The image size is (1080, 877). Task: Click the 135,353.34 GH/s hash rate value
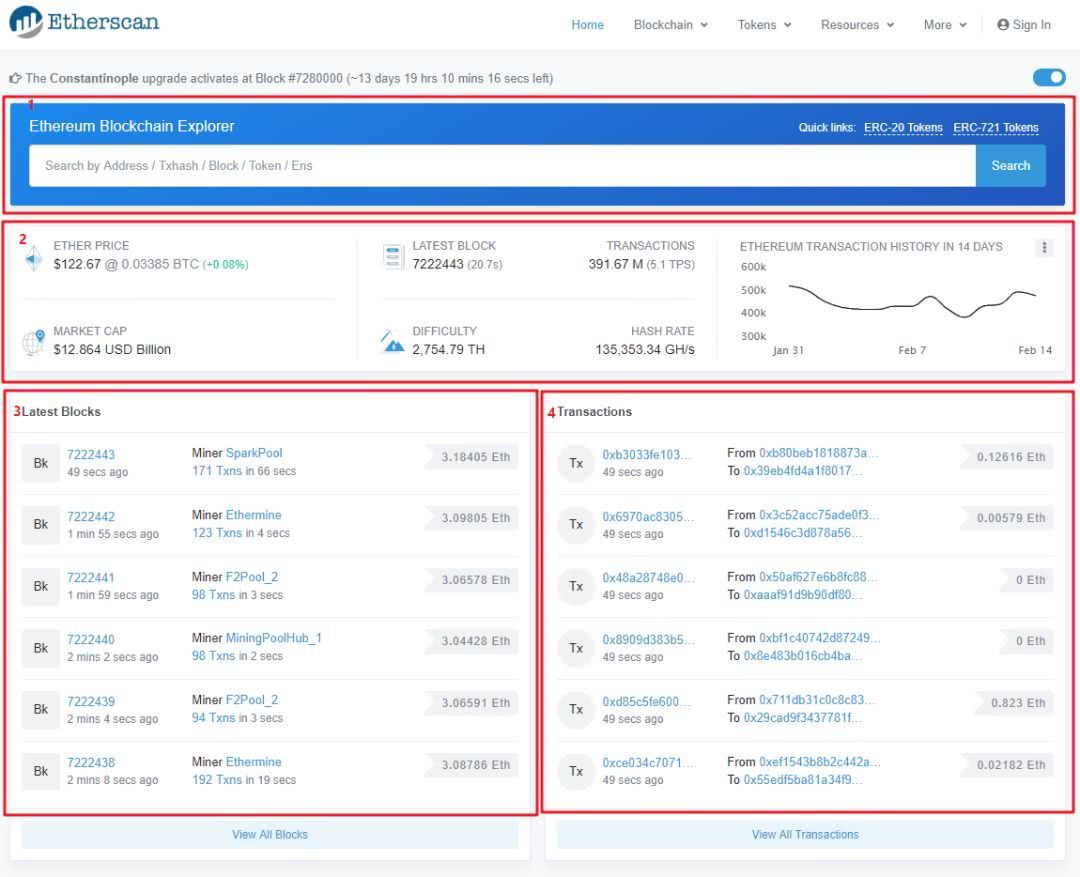pos(645,349)
